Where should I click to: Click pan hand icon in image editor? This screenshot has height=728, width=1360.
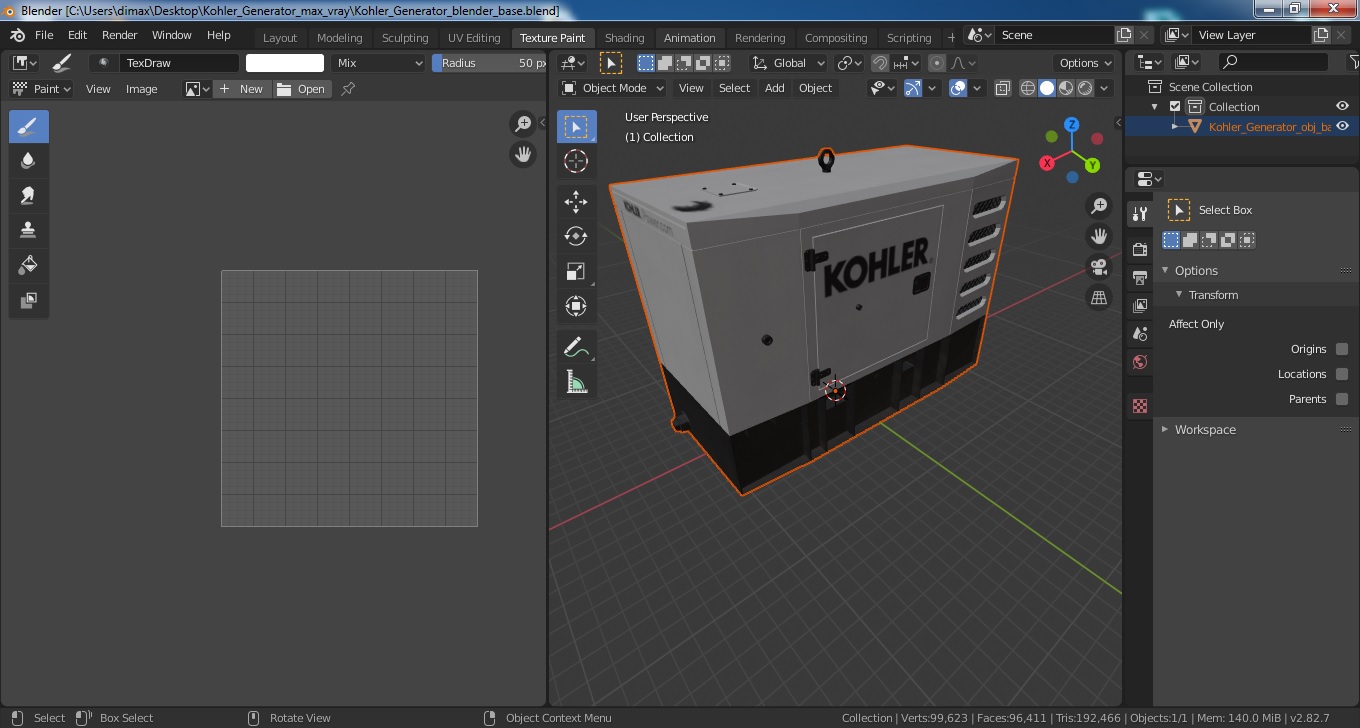pos(523,154)
